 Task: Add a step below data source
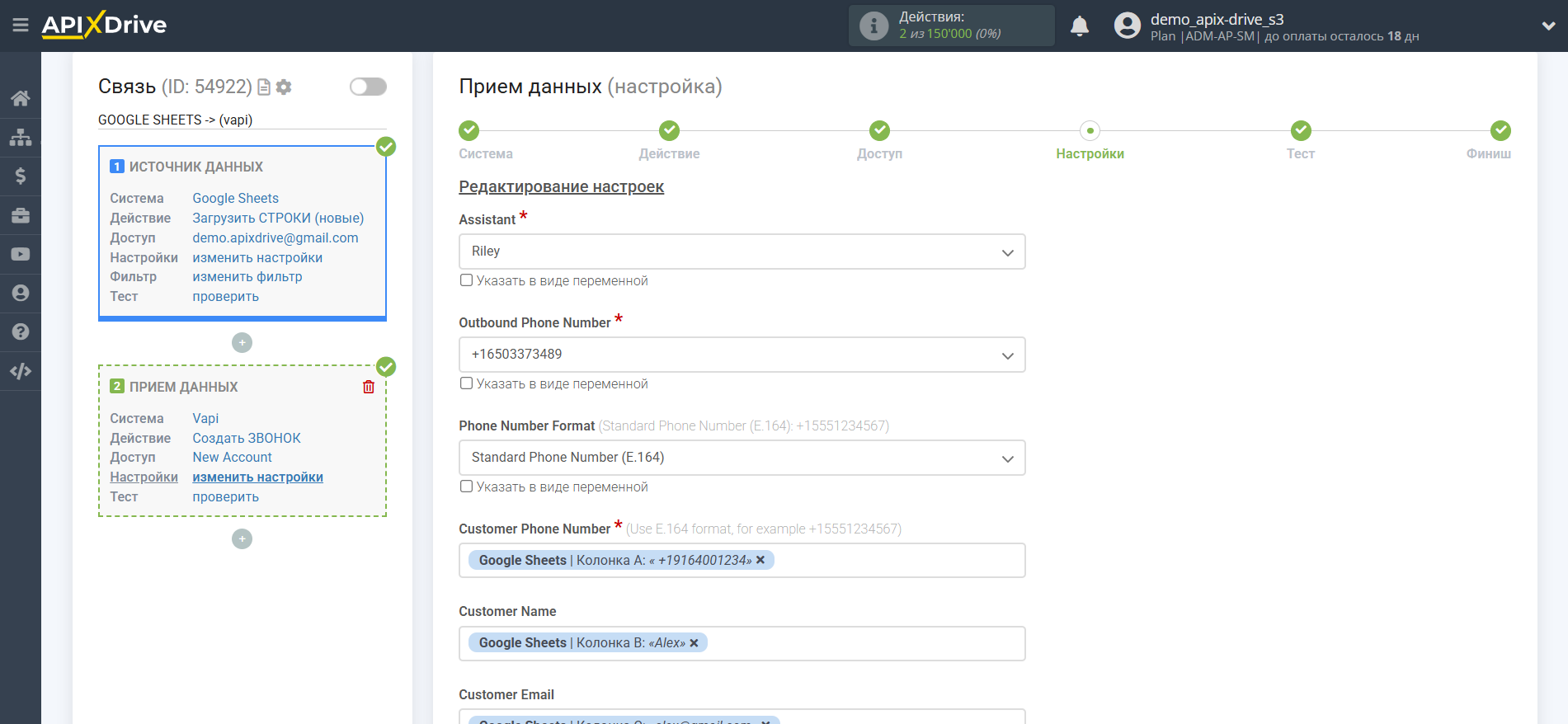pyautogui.click(x=242, y=342)
